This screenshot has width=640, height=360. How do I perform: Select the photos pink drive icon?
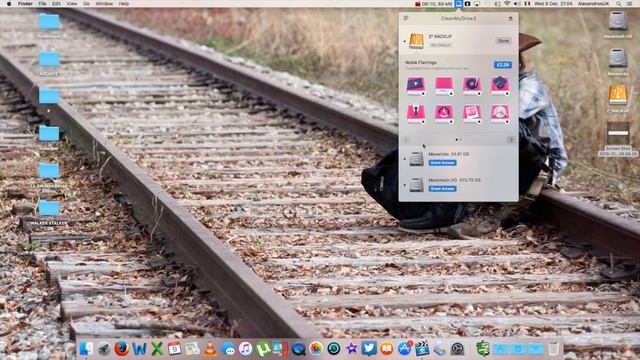tap(472, 113)
